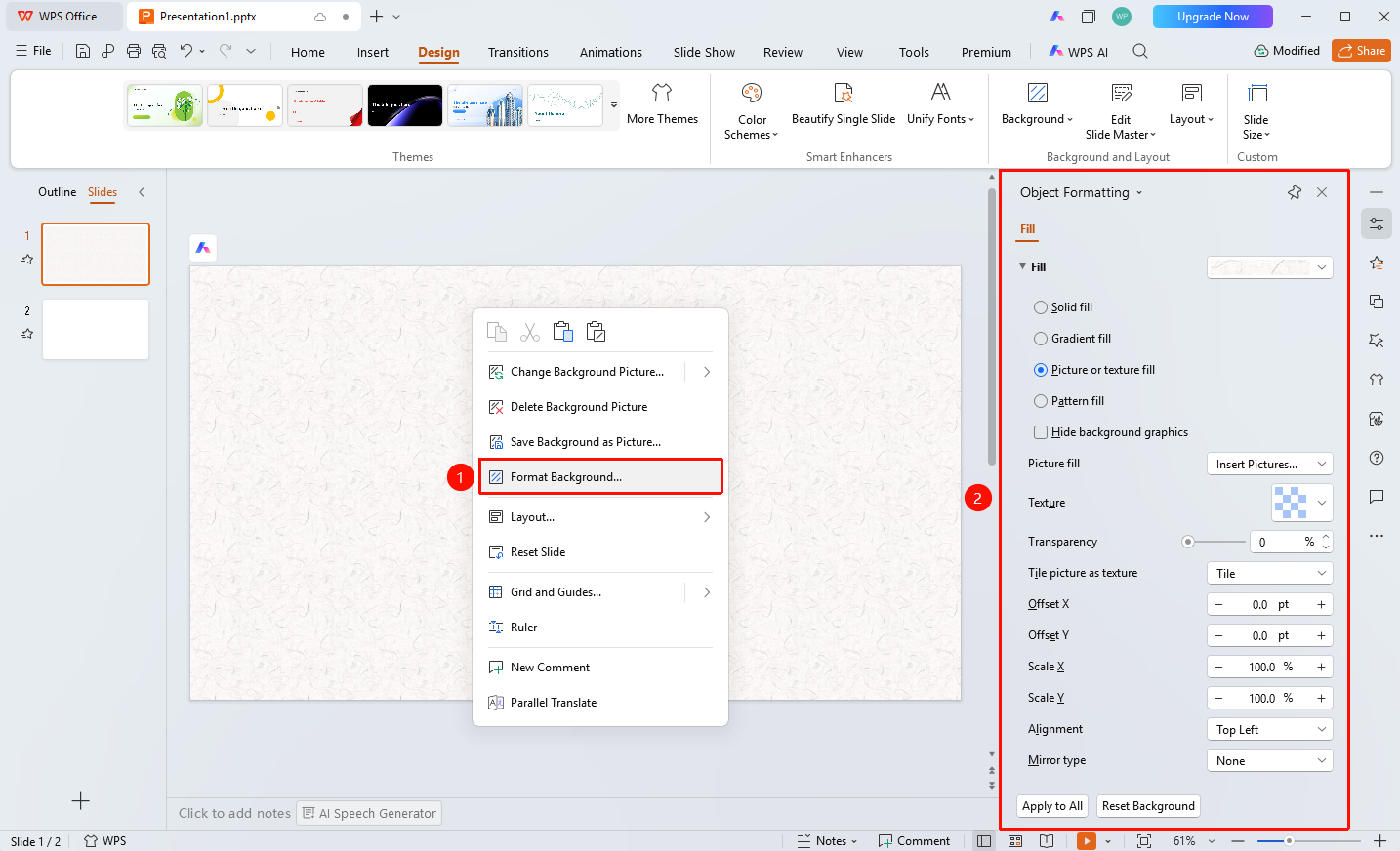Click the zoom slider in status bar

point(1290,840)
